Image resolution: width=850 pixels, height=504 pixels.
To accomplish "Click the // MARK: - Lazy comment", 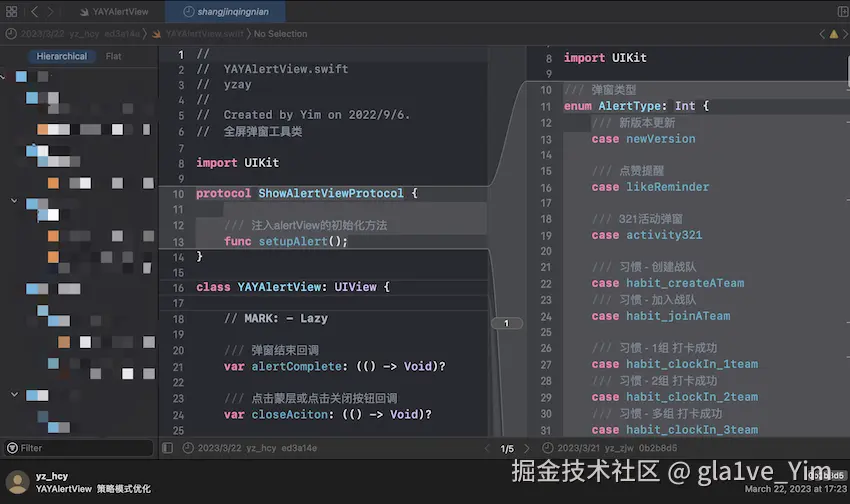I will coord(275,319).
